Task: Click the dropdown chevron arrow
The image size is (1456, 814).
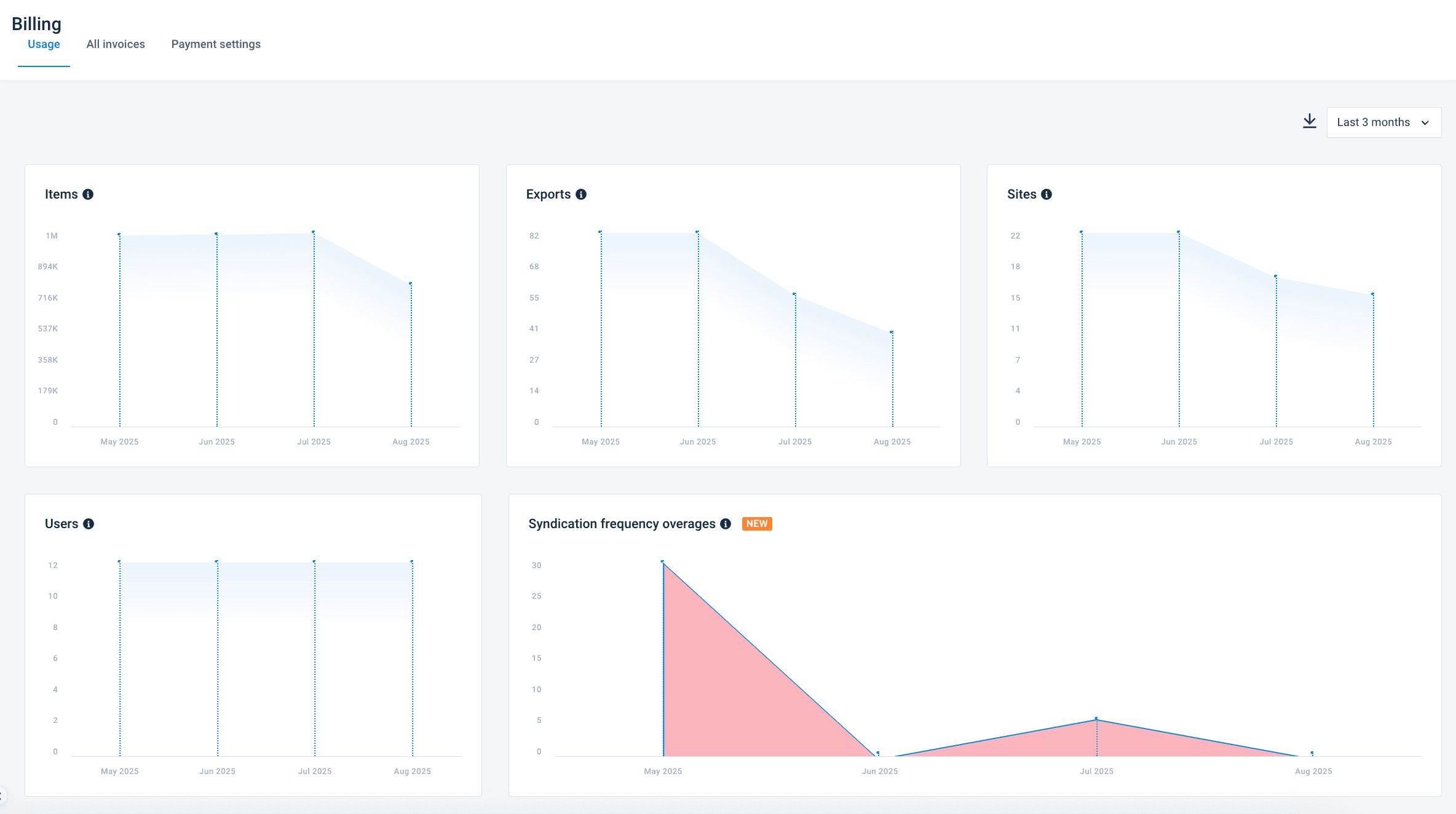Action: (1425, 123)
